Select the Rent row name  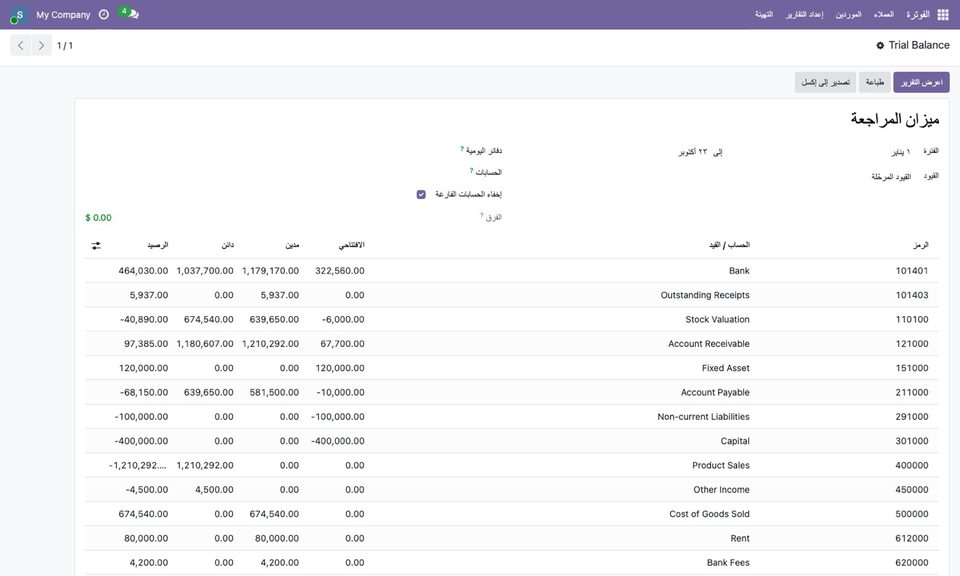[740, 539]
